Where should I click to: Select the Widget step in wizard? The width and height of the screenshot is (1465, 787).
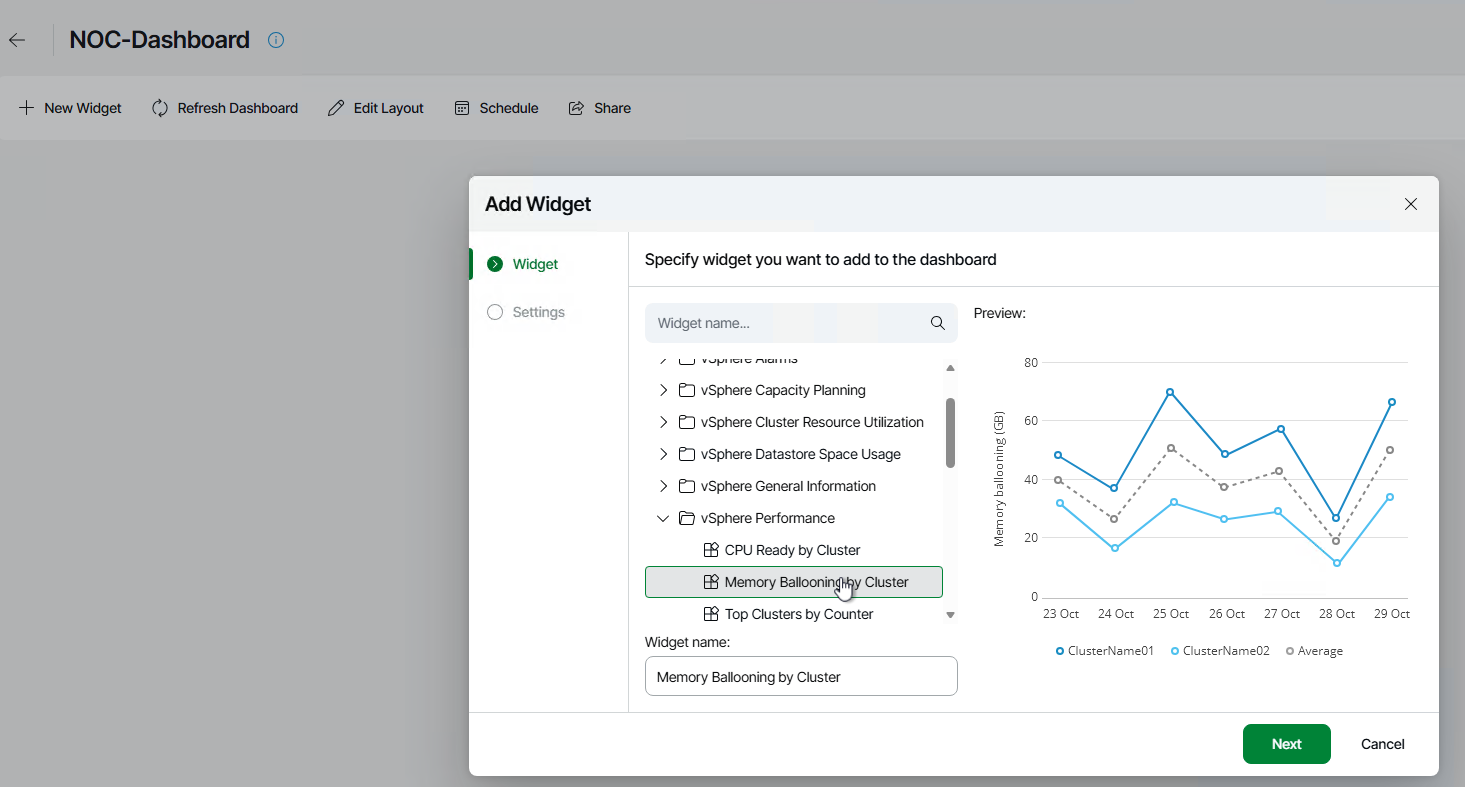click(x=535, y=264)
